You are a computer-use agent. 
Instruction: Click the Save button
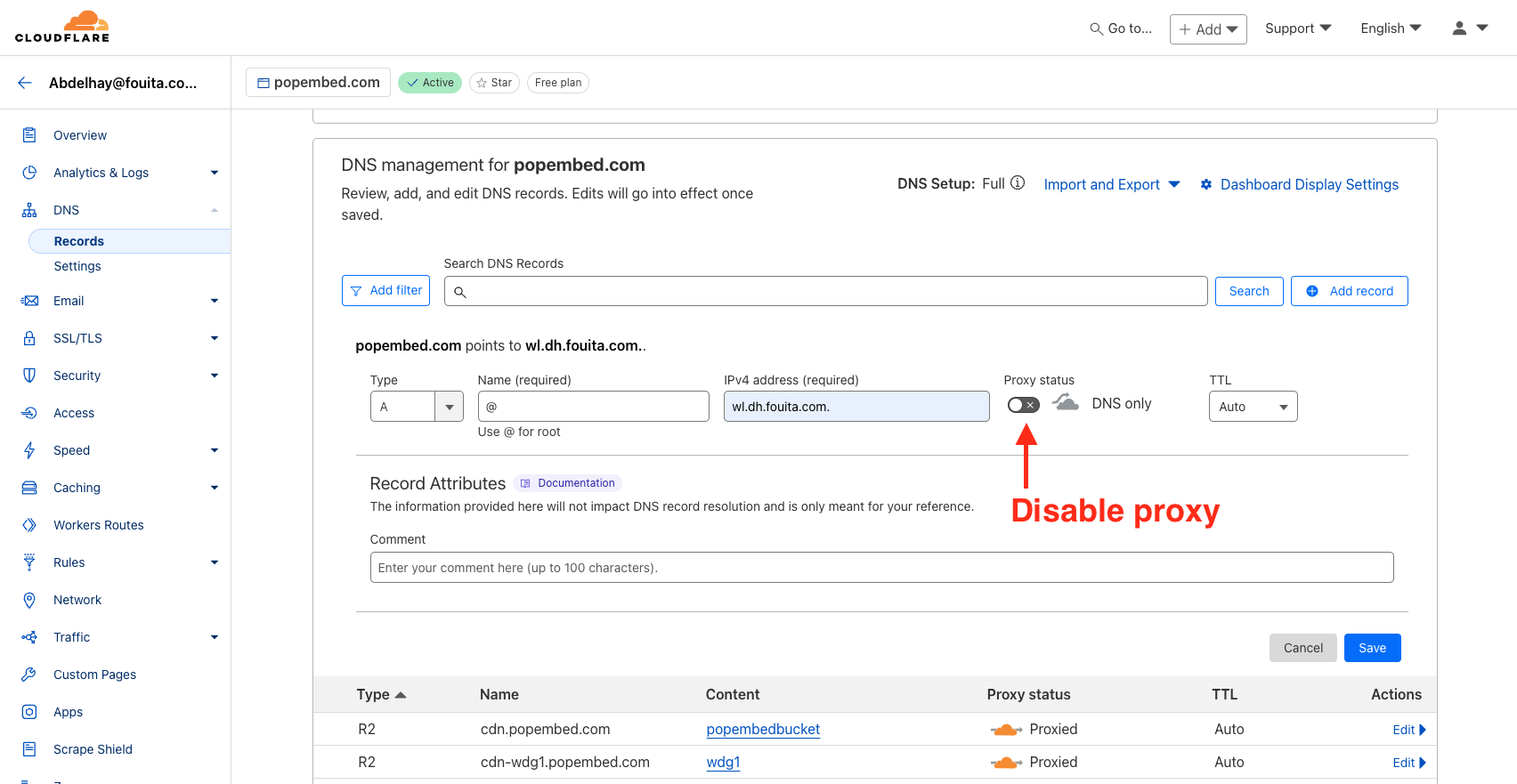coord(1372,648)
